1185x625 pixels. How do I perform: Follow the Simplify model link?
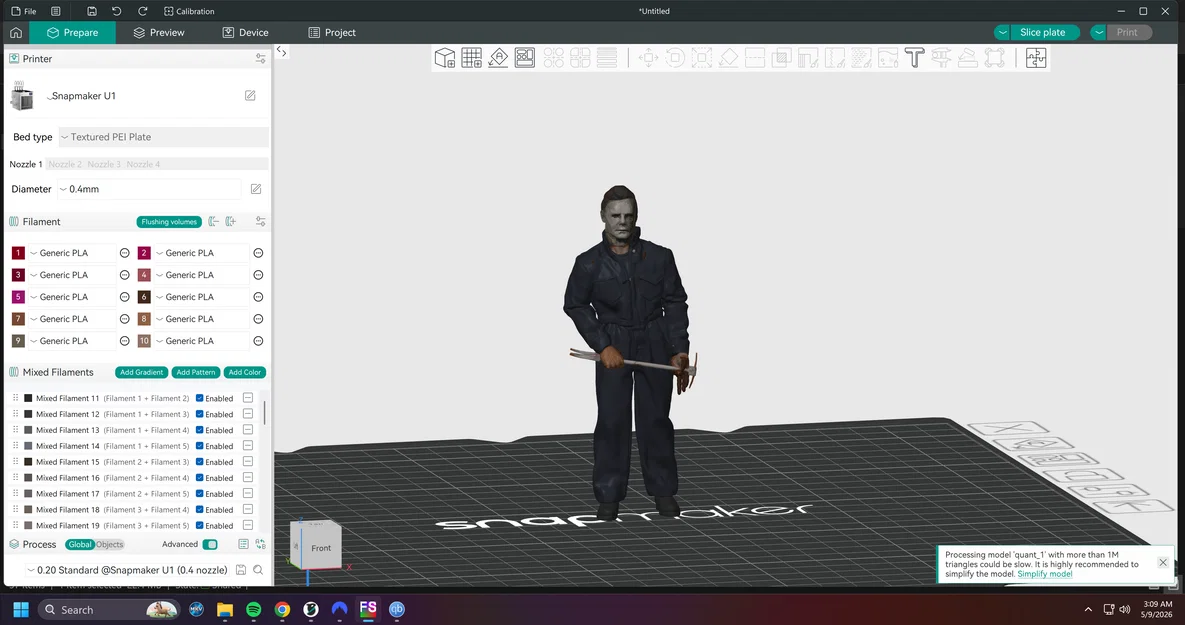coord(1044,574)
